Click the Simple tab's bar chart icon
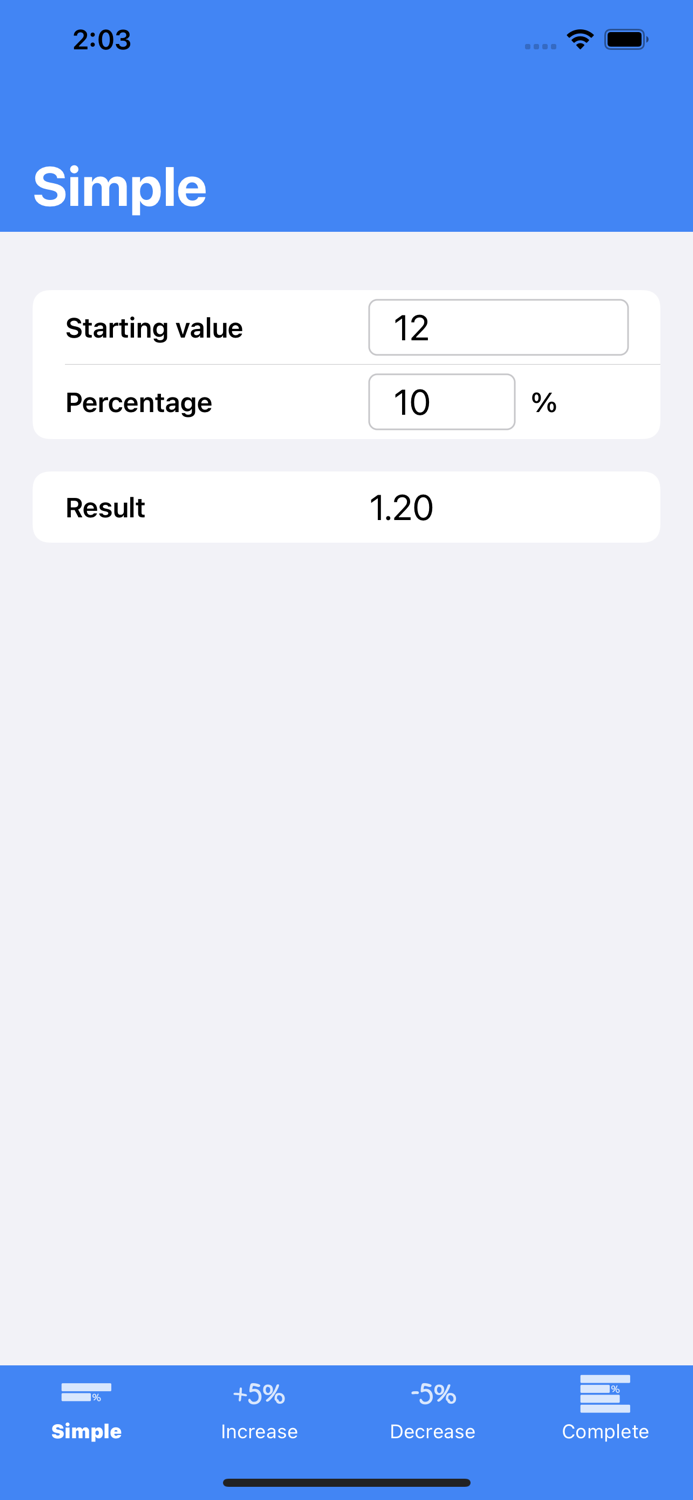 pos(85,1393)
